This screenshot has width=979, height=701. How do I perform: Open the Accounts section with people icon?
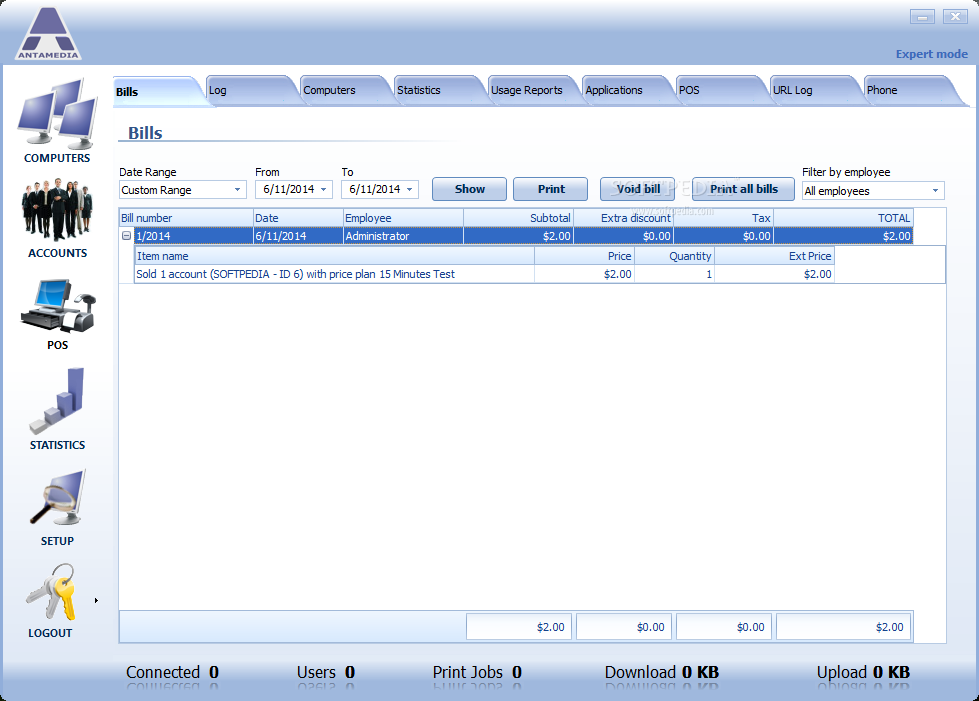57,218
